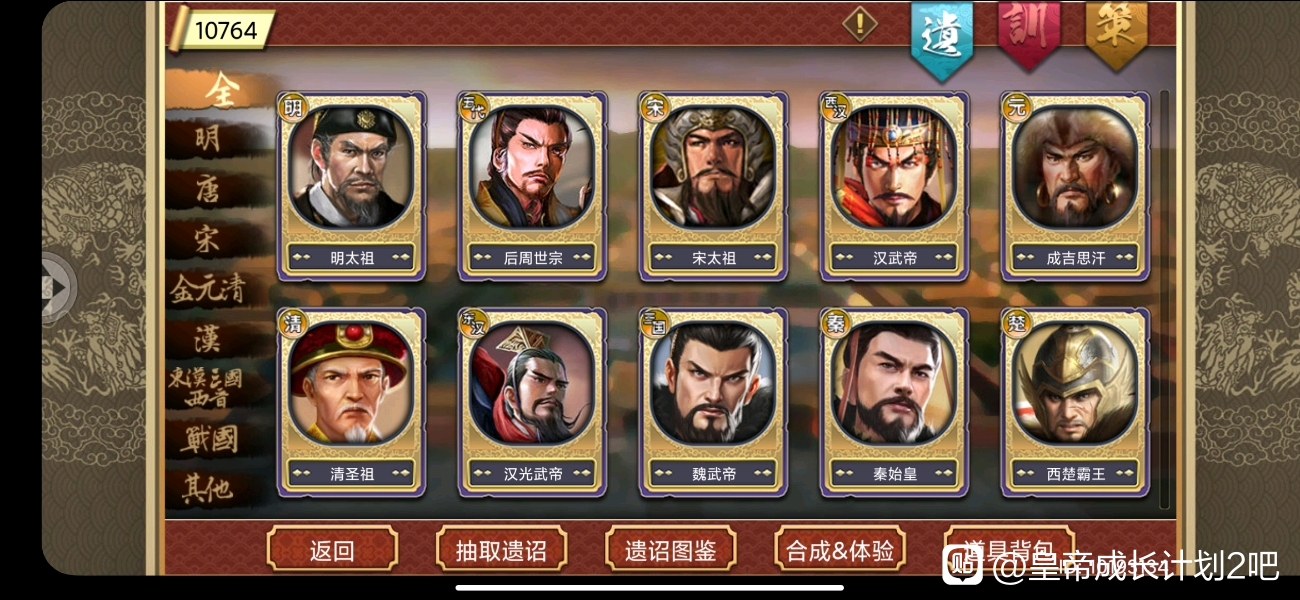Open the 遗诏图鉴 button
Screen dimensions: 1300x600
pos(671,550)
